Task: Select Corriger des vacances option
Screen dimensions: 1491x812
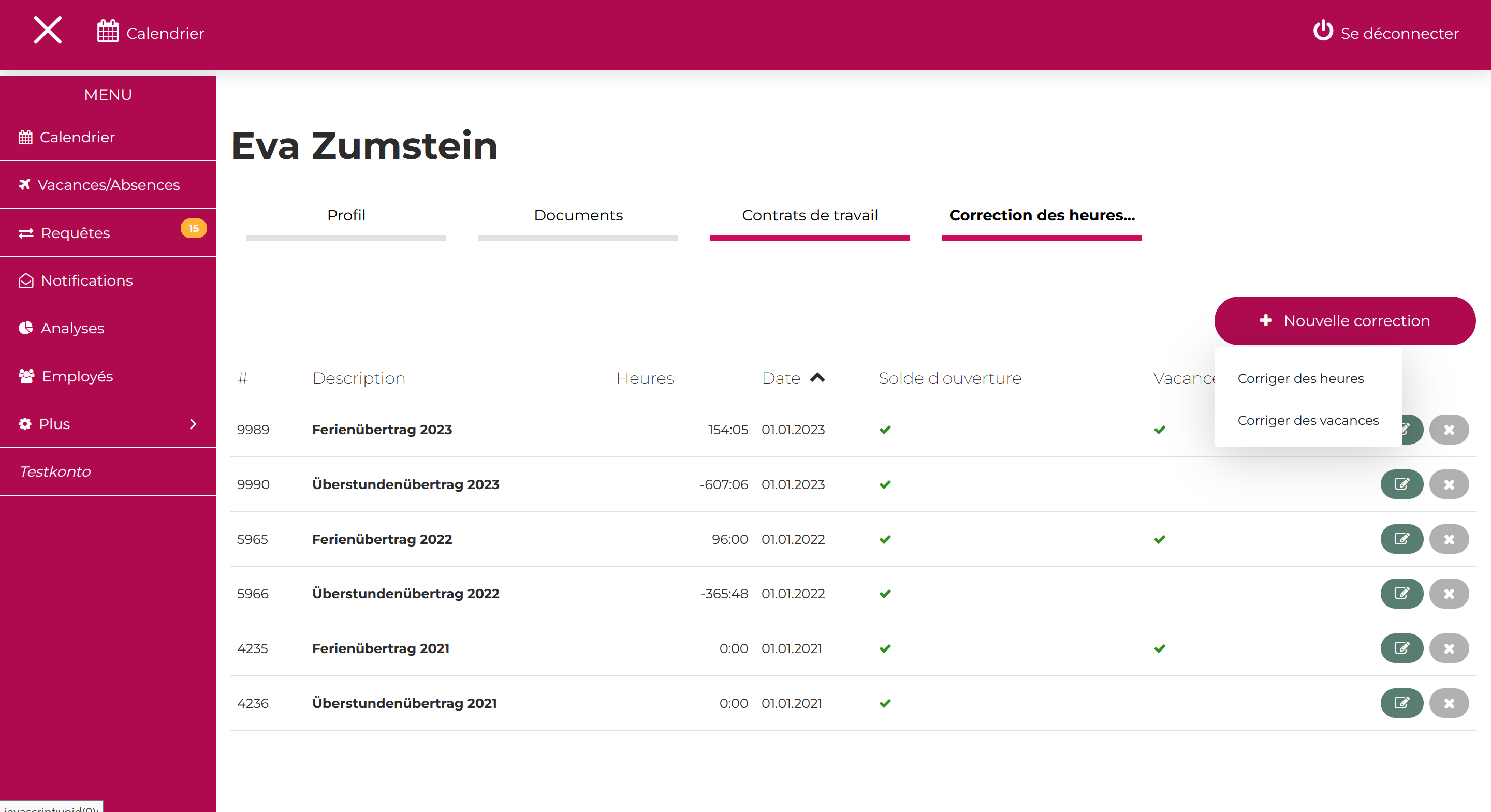Action: click(x=1308, y=420)
